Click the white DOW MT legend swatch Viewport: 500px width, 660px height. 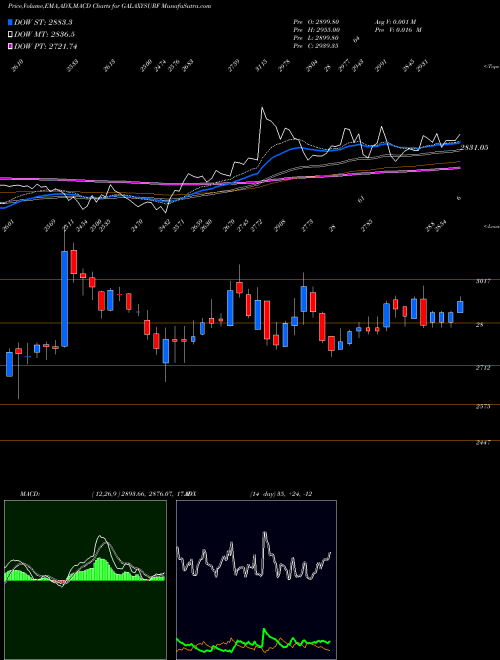tap(10, 35)
